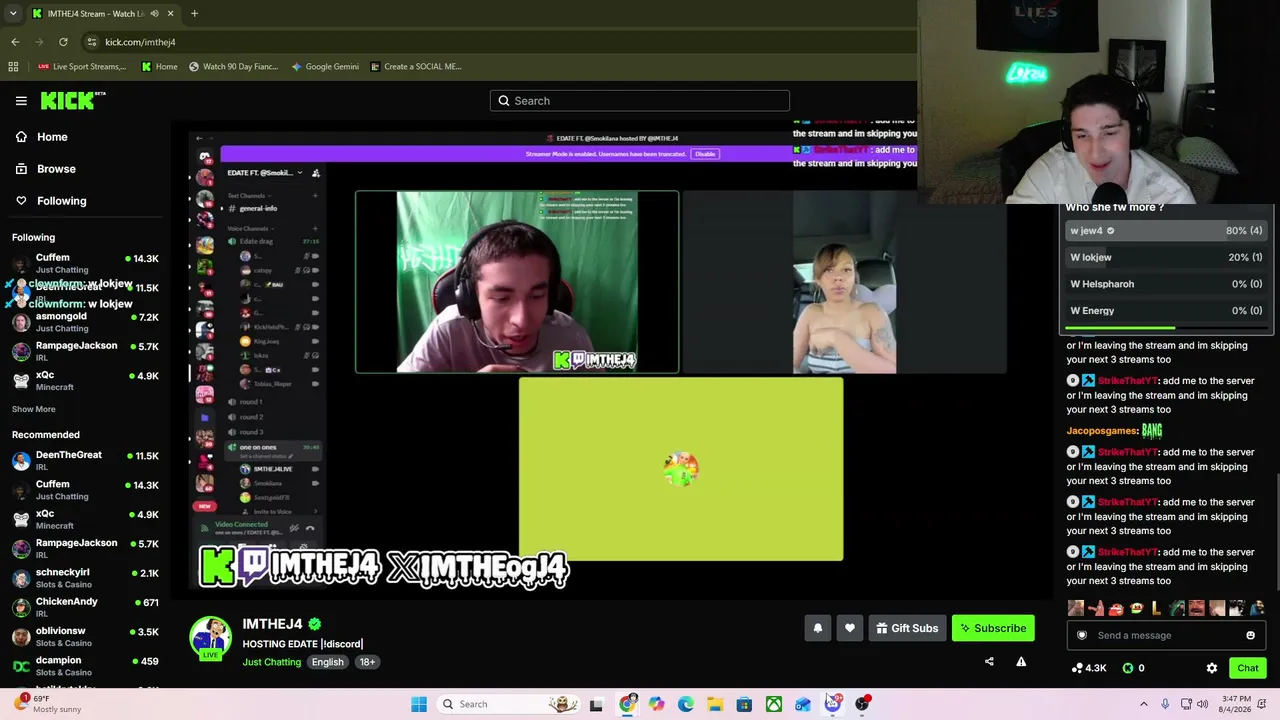Click the green Chat send button
Screen dimensions: 1280x720
1247,668
